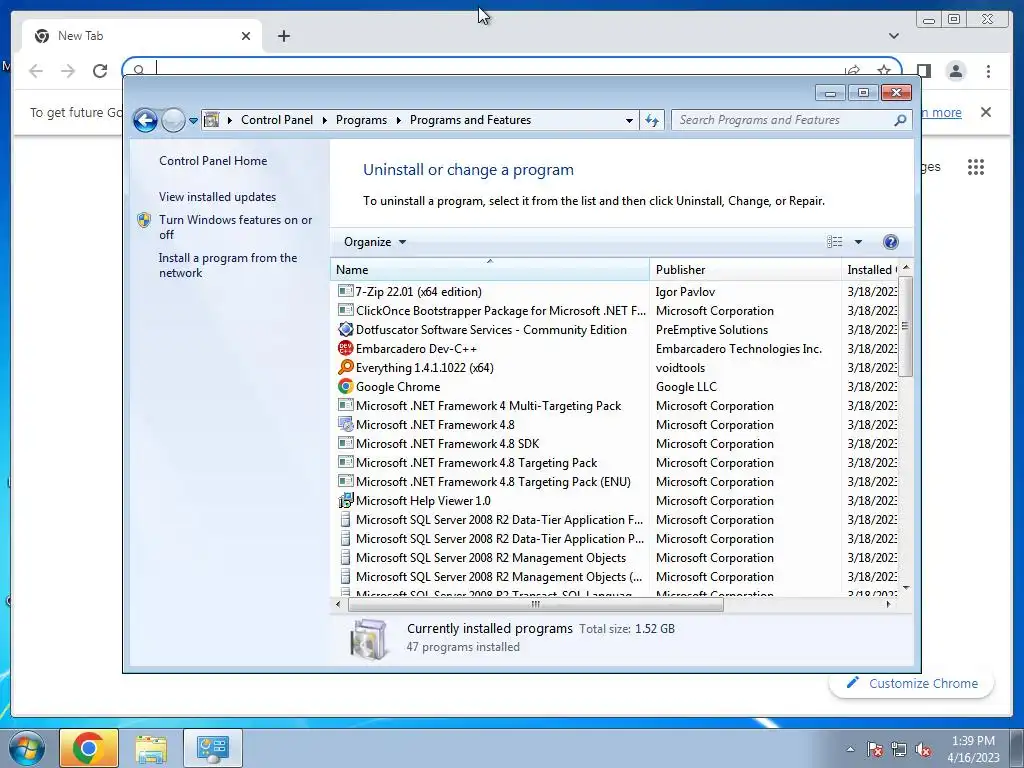Select .NET Framework 4 Multi-Targeting Pack icon

[x=345, y=405]
